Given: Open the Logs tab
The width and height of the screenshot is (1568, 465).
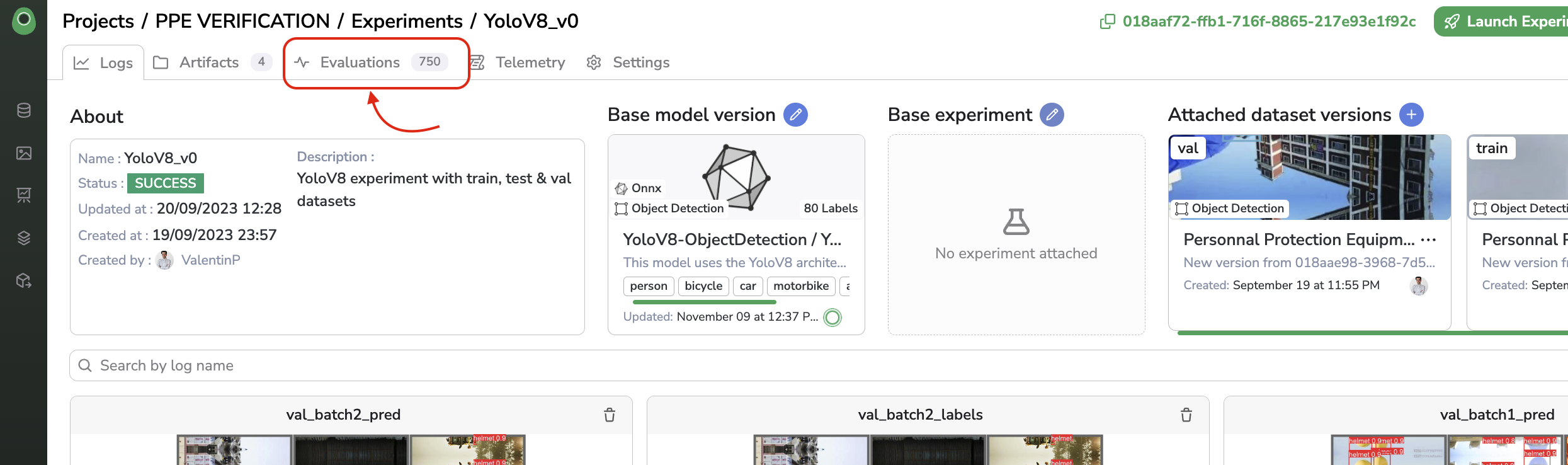Looking at the screenshot, I should point(103,62).
